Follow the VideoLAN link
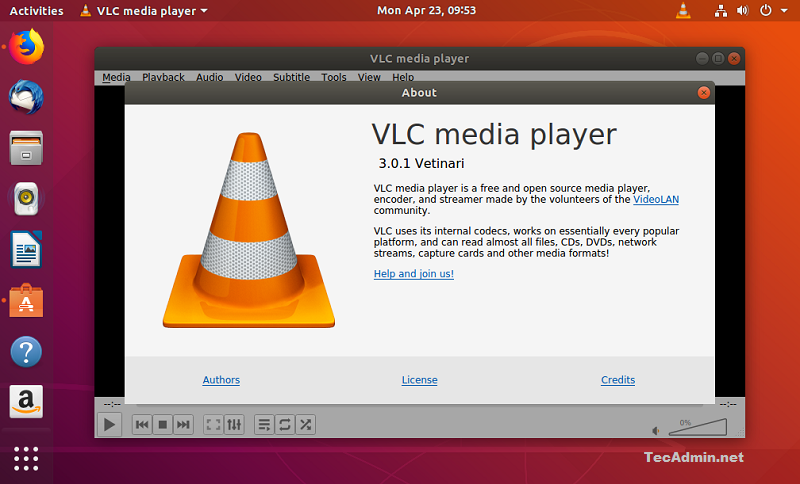Screen dimensions: 800x484 tap(656, 199)
